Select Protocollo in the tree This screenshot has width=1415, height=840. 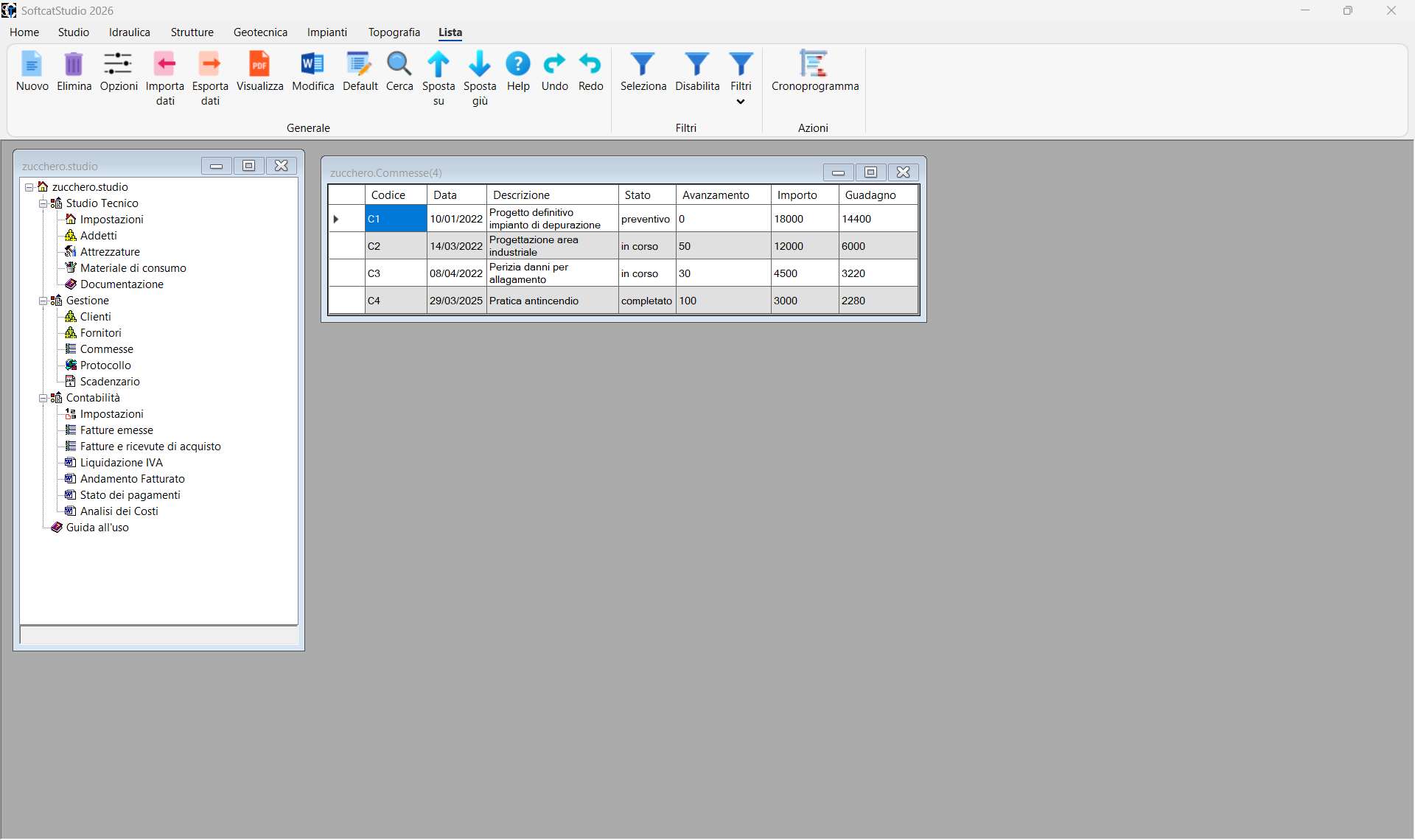(x=105, y=365)
